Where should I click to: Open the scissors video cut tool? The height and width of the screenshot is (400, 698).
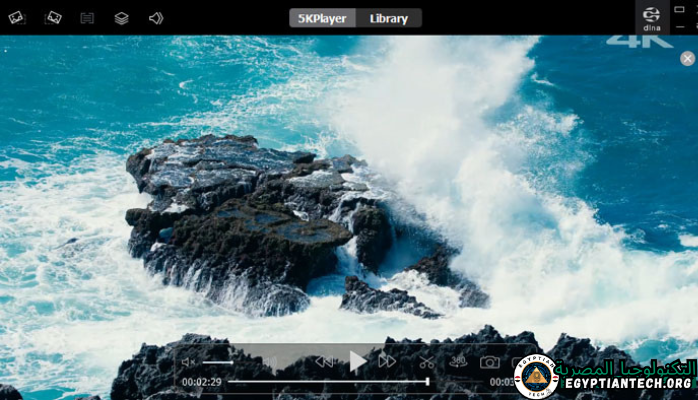[427, 362]
